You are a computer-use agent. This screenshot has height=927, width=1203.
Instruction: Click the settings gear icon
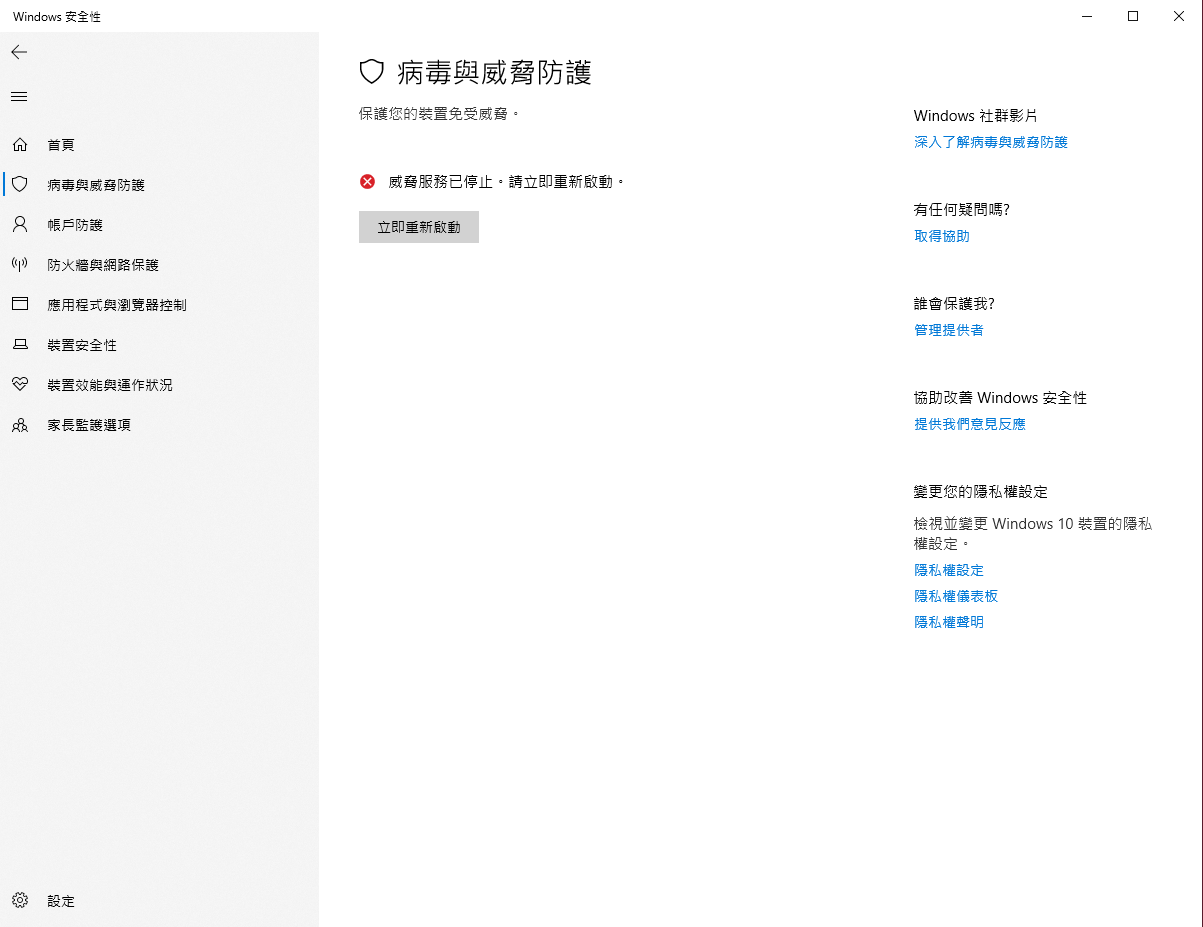click(19, 901)
